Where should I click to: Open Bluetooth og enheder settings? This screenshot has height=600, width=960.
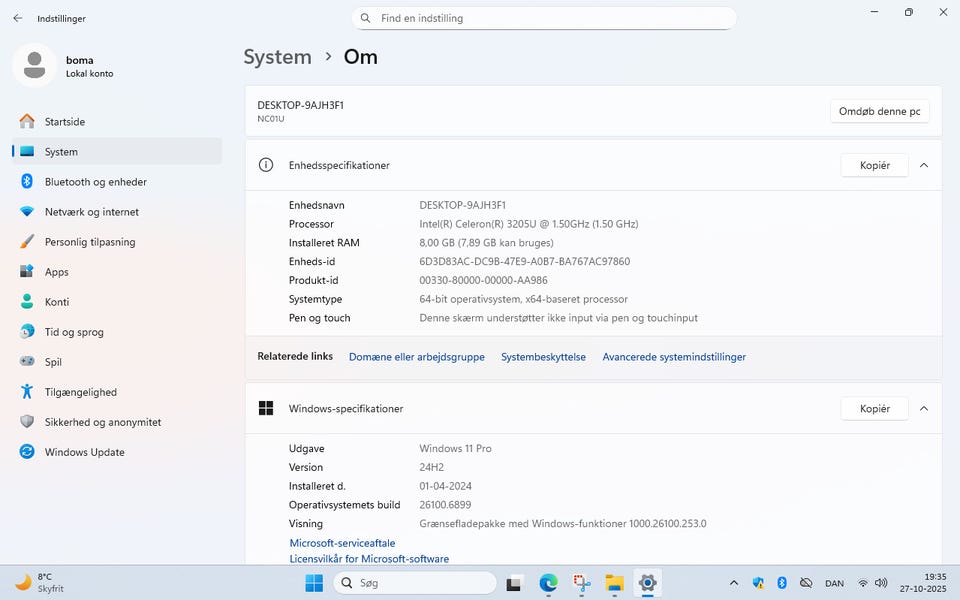tap(95, 182)
